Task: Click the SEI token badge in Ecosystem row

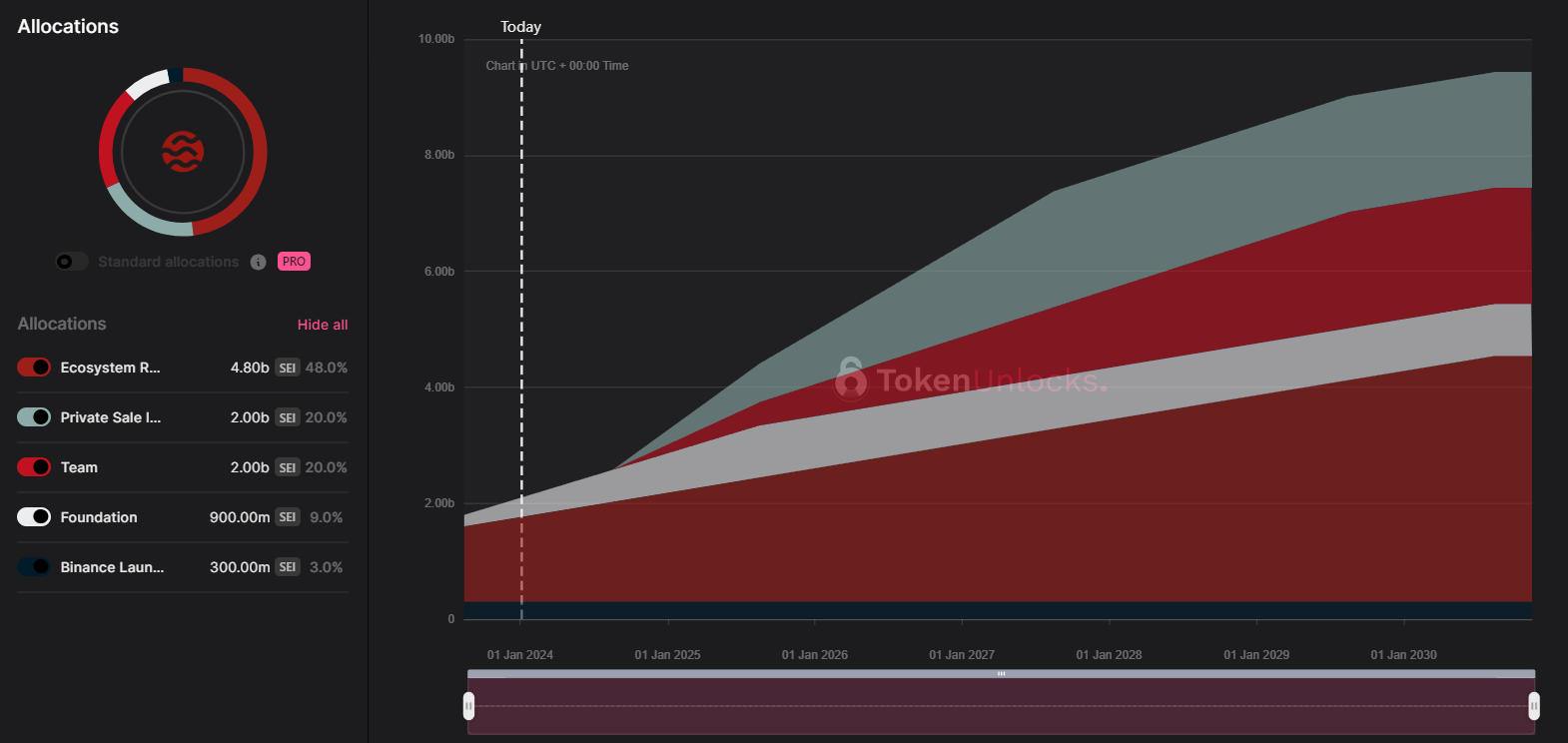Action: tap(288, 368)
